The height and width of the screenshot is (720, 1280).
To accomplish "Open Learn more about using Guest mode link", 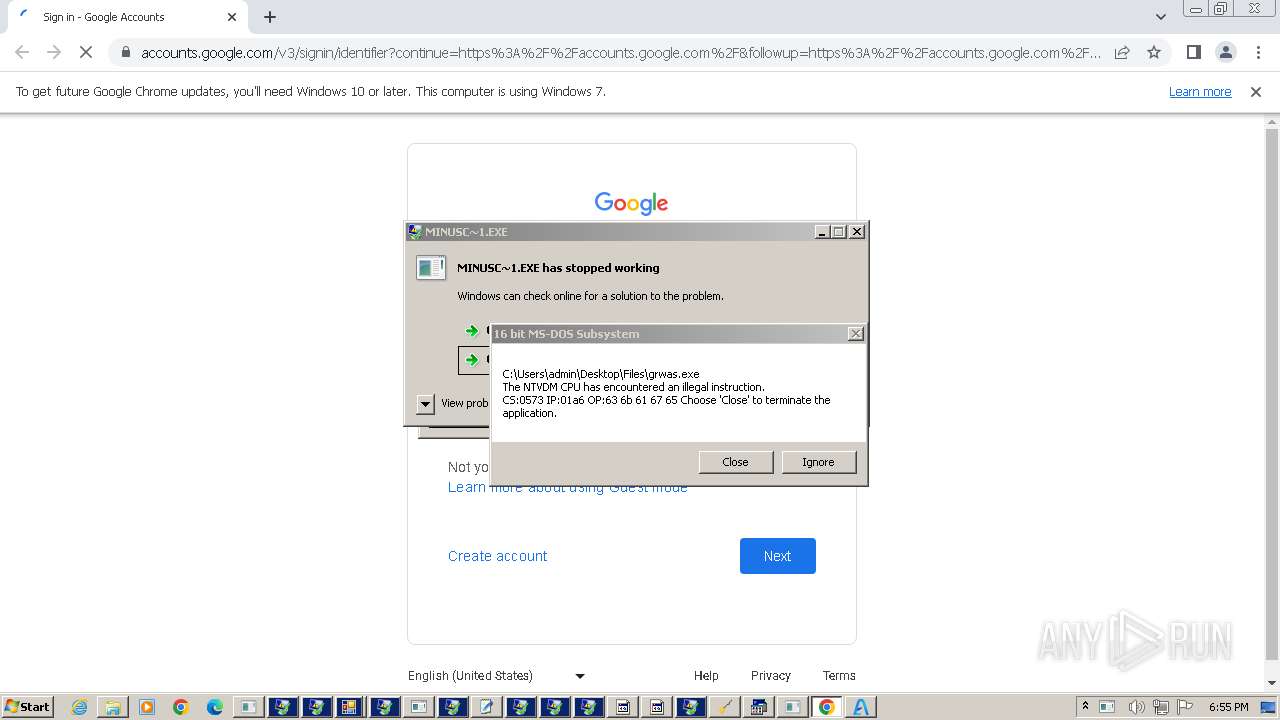I will click(567, 487).
